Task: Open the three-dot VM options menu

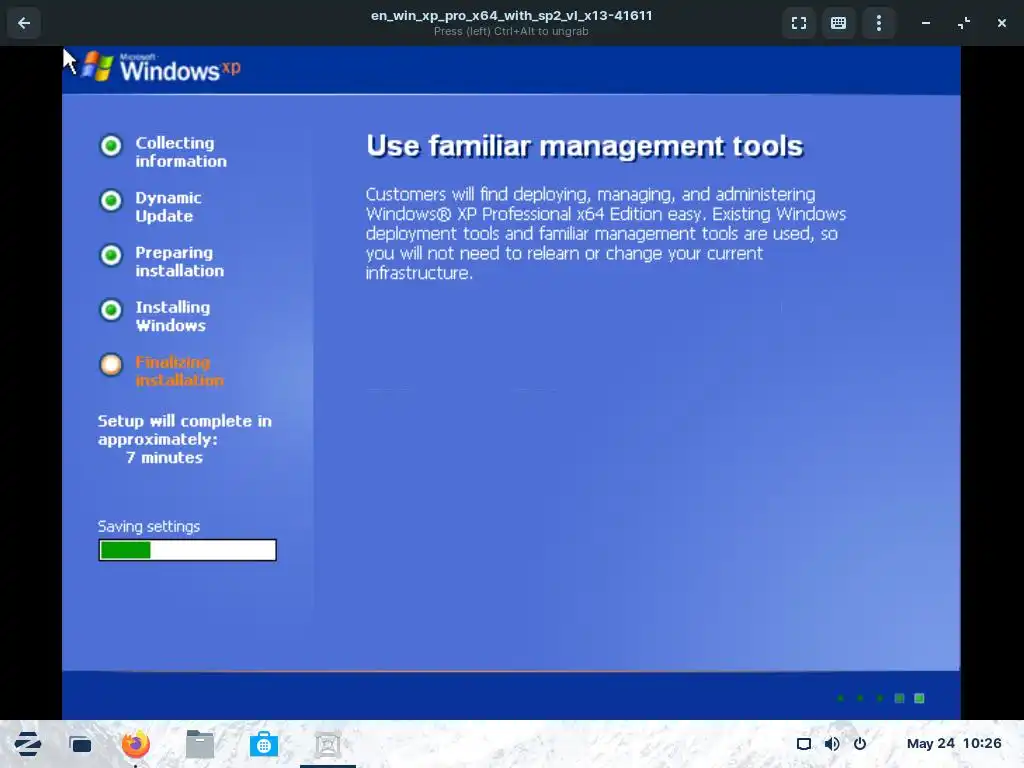Action: pos(879,23)
